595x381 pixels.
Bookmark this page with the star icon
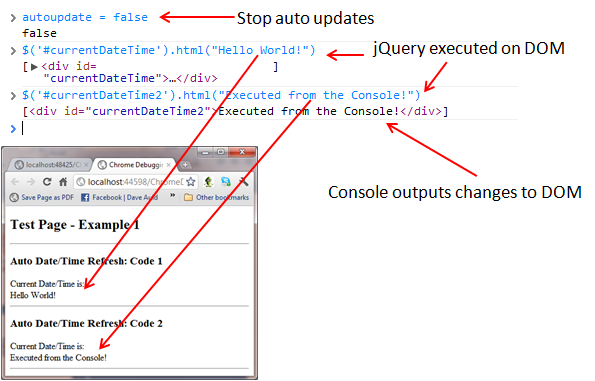click(191, 182)
